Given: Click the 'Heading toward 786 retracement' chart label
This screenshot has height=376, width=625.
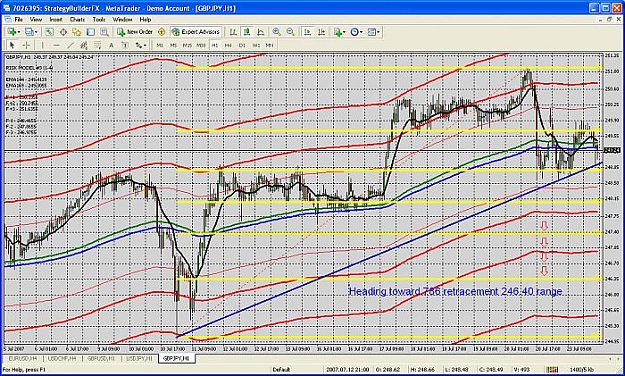Looking at the screenshot, I should coord(456,291).
